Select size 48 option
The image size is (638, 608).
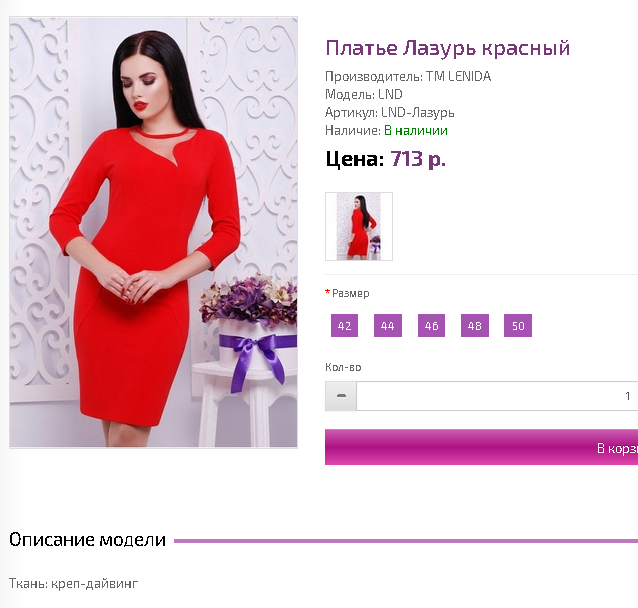click(475, 326)
